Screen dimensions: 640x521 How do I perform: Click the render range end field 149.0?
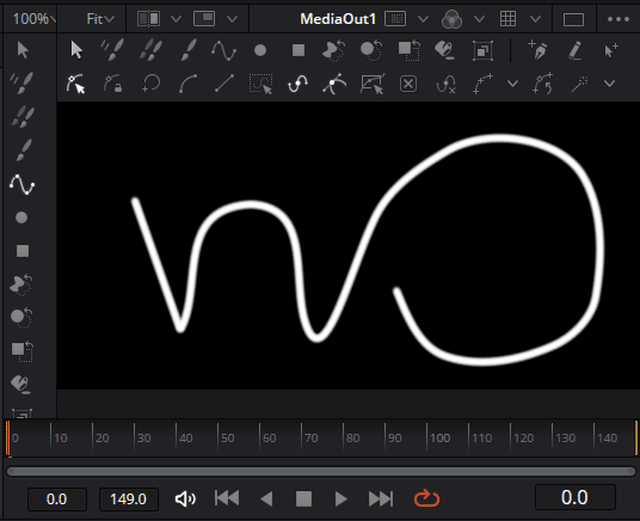point(129,499)
